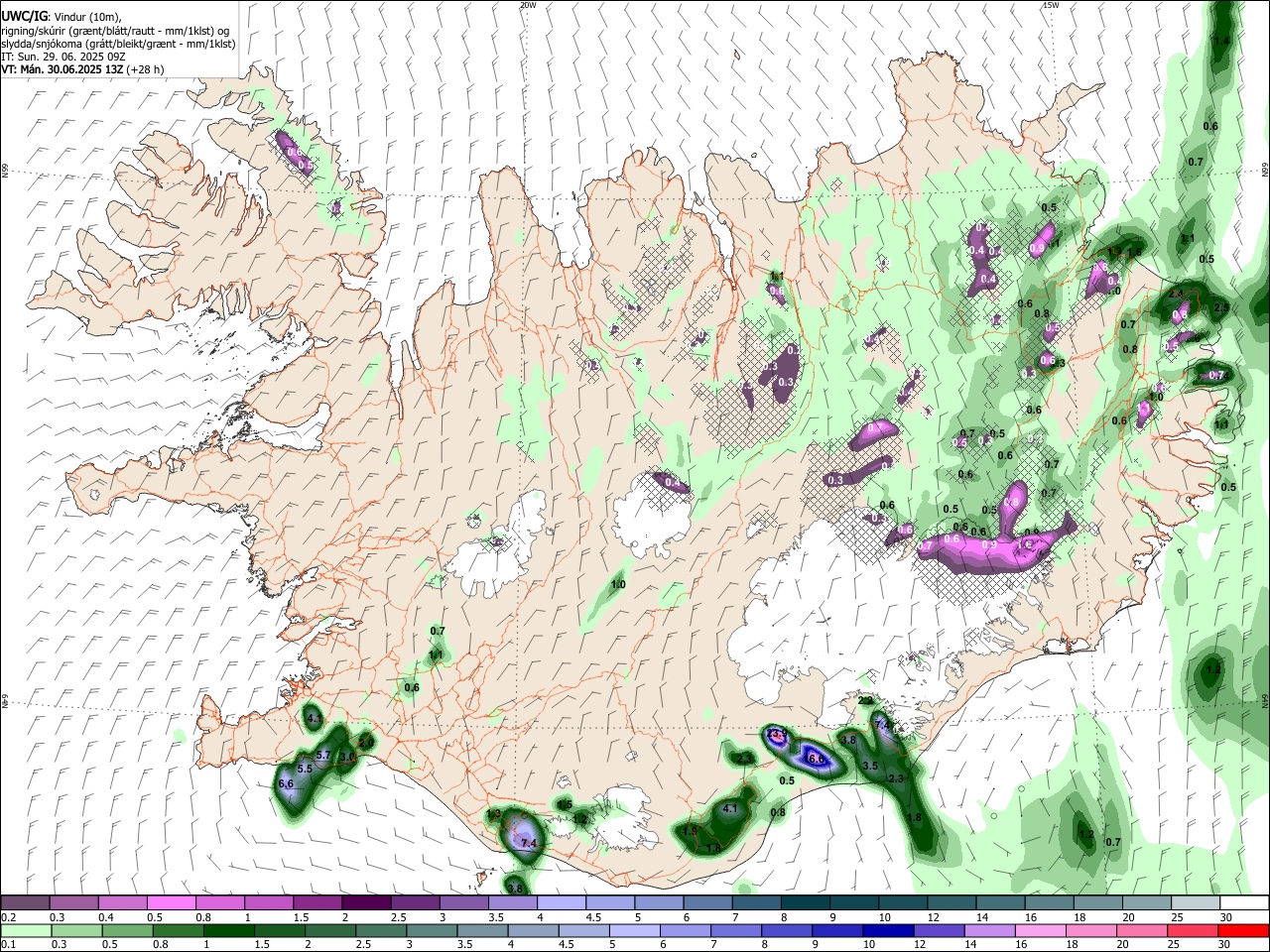The height and width of the screenshot is (952, 1270).
Task: Click the "1.5" label on the rain scale
Action: (x=262, y=944)
